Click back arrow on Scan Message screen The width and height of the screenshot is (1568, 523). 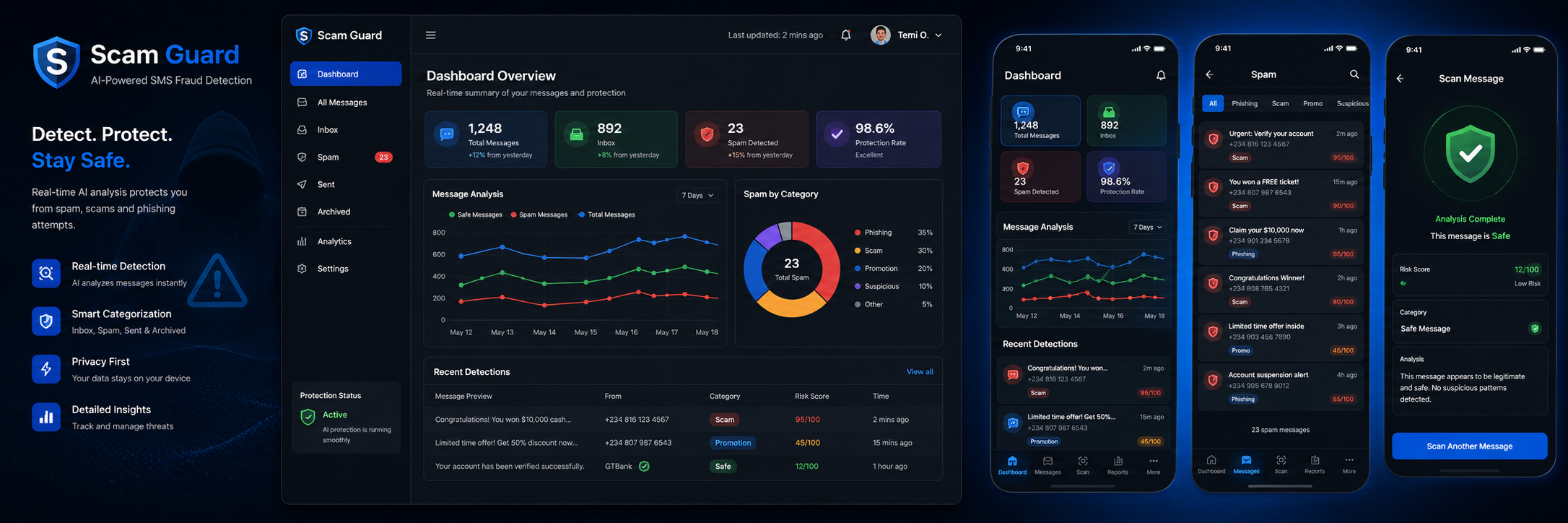1400,78
